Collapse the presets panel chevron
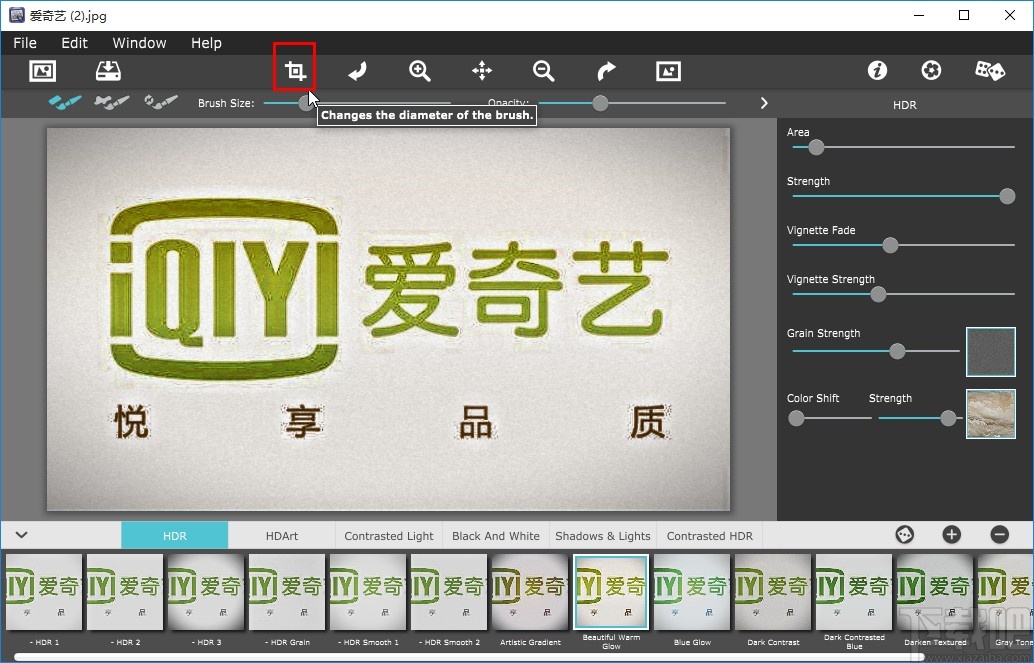 pos(22,535)
